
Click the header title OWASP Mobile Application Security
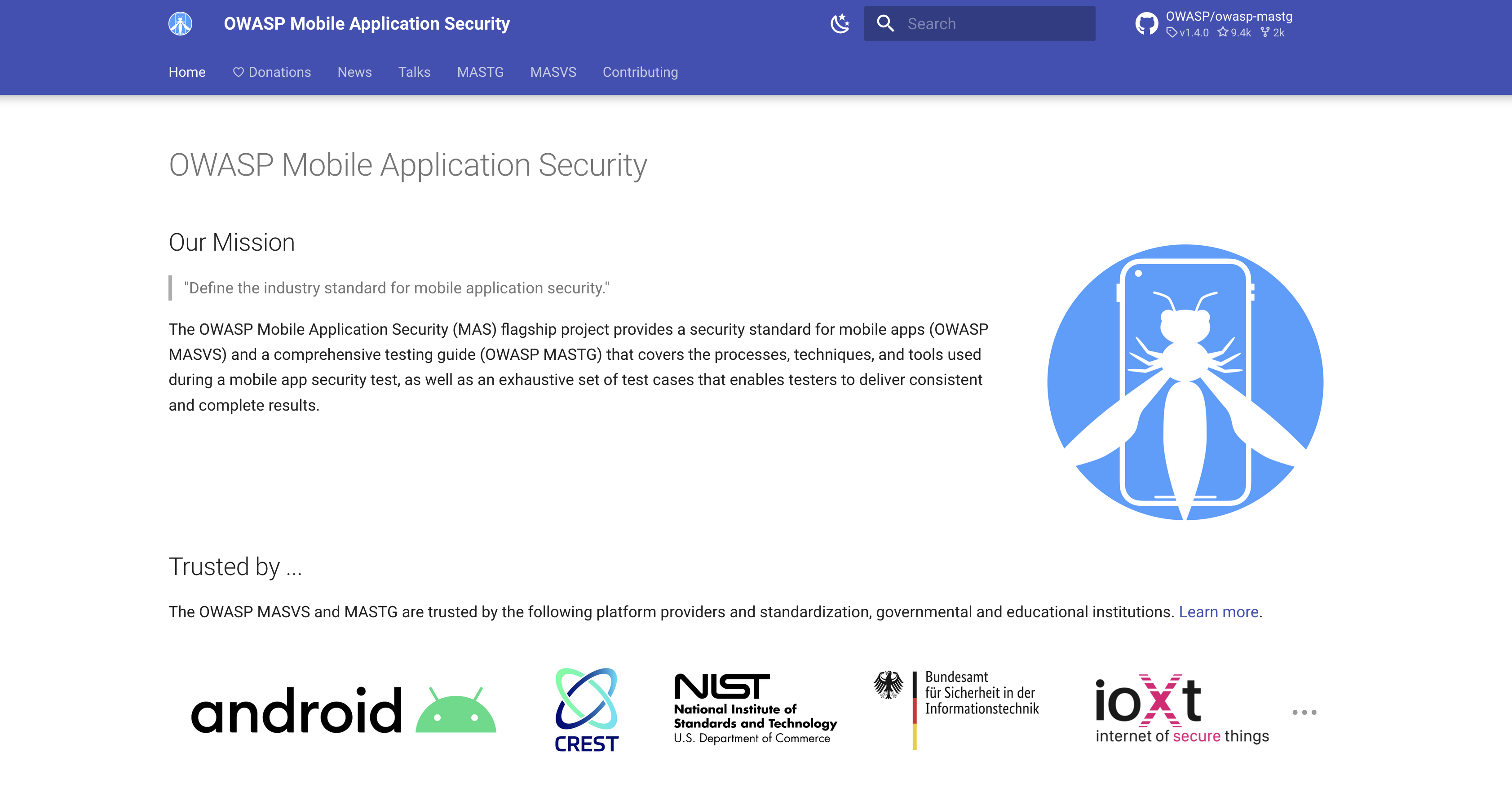coord(367,23)
